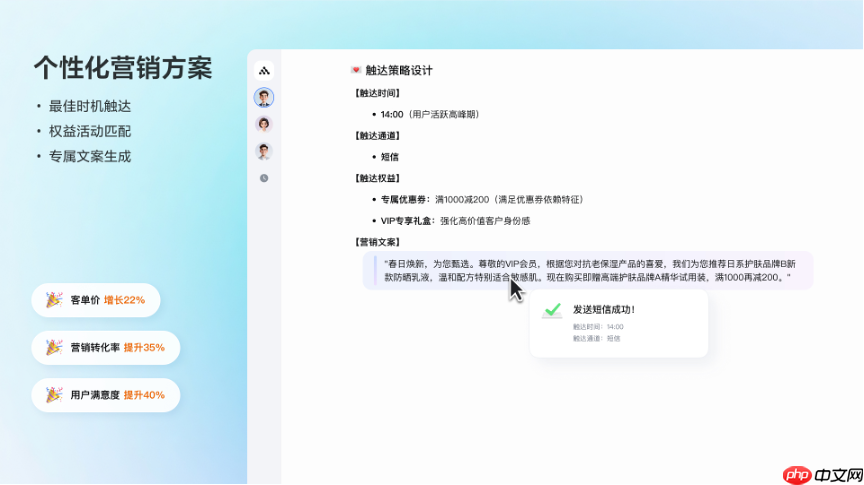Click the 触达策略设计 heading
This screenshot has width=864, height=485.
click(399, 70)
